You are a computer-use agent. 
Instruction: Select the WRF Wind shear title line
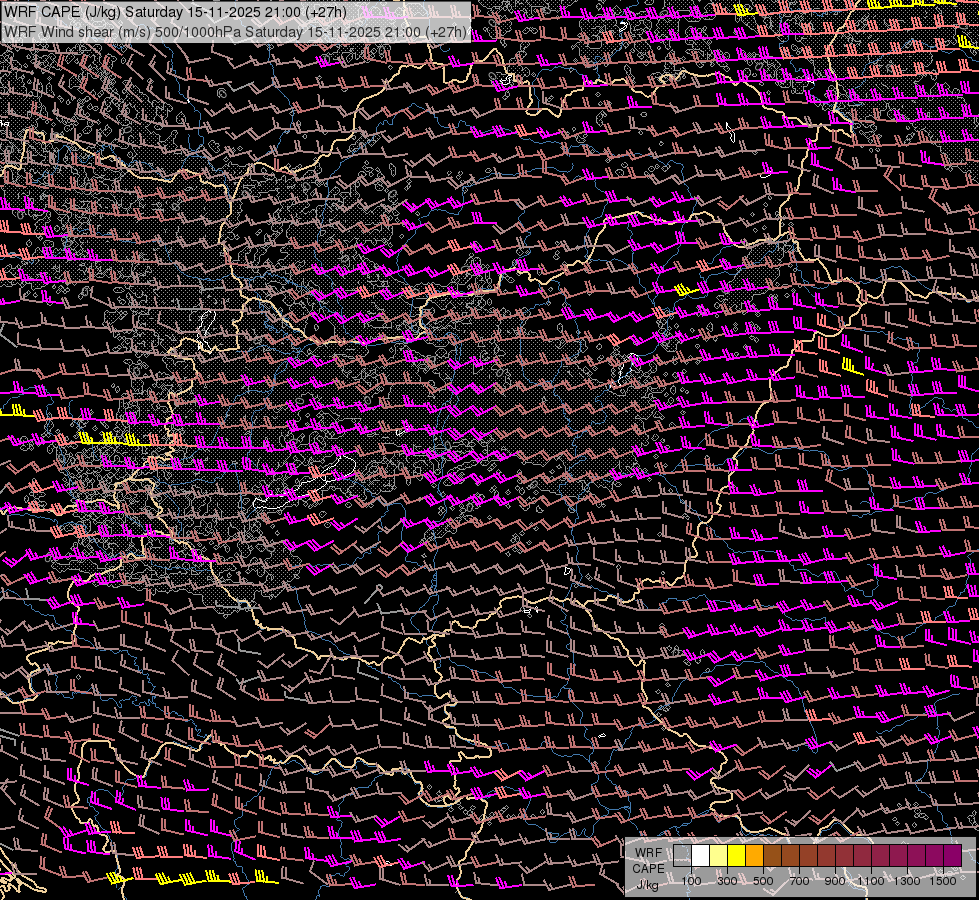236,32
